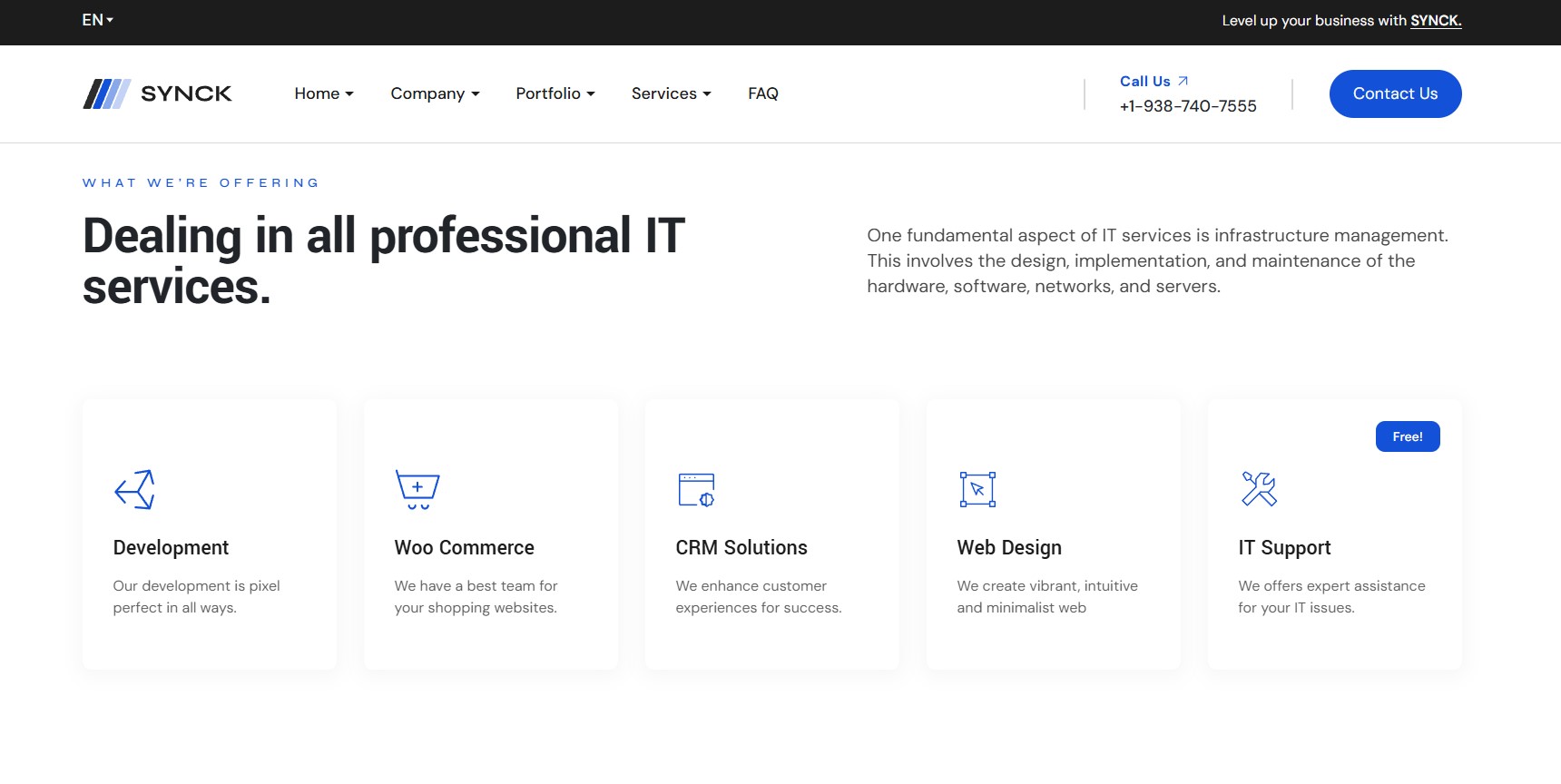Click the IT Support tools icon
Screen dimensions: 1561x784
tap(1260, 489)
